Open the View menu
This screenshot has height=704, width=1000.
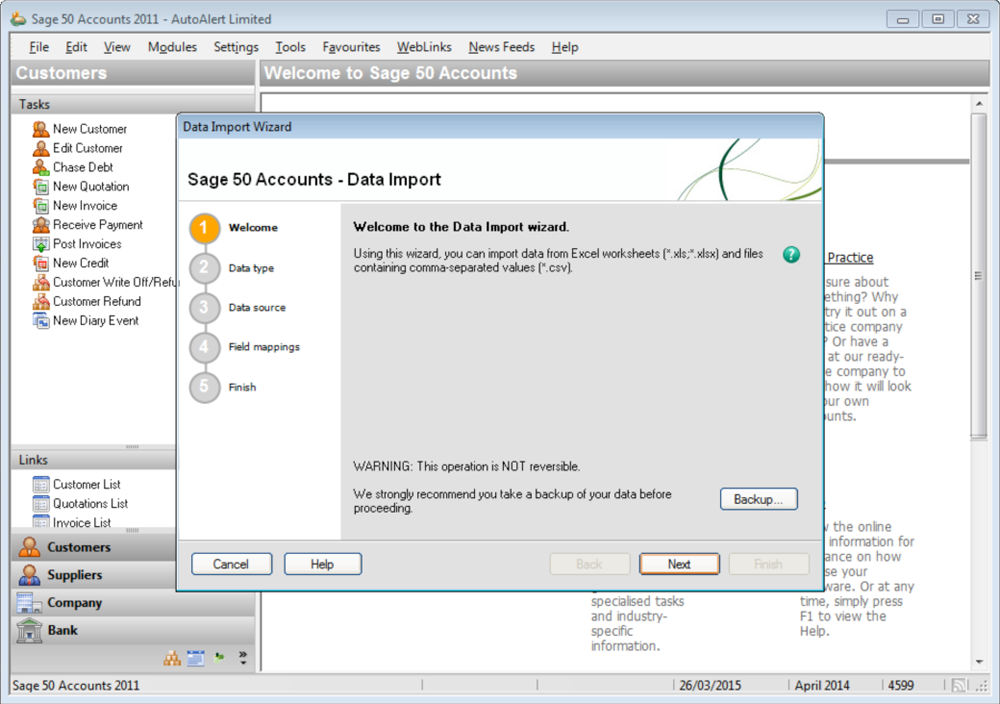(117, 47)
